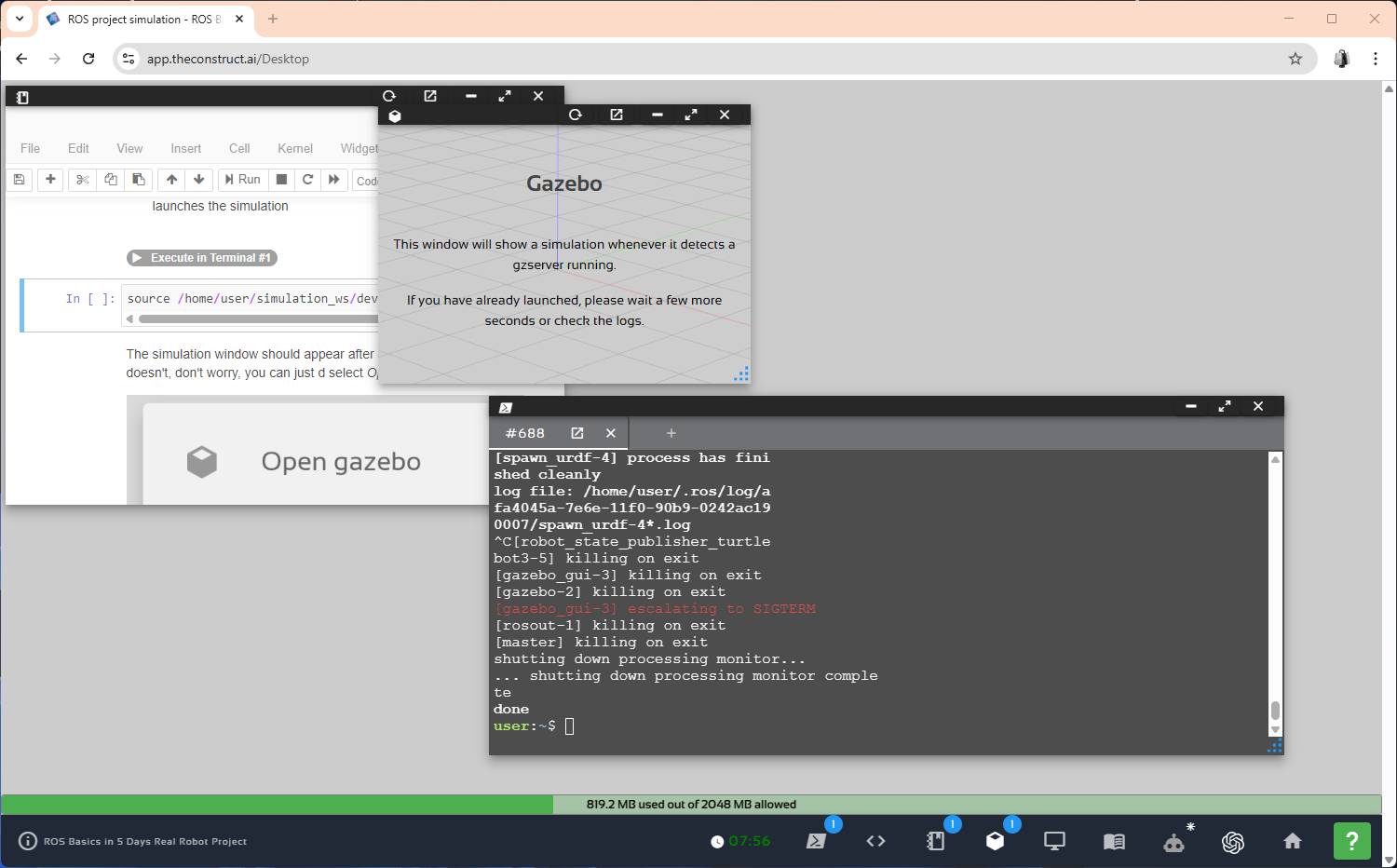Screen dimensions: 1397x868
Task: Move the notebook cell down
Action: click(198, 180)
